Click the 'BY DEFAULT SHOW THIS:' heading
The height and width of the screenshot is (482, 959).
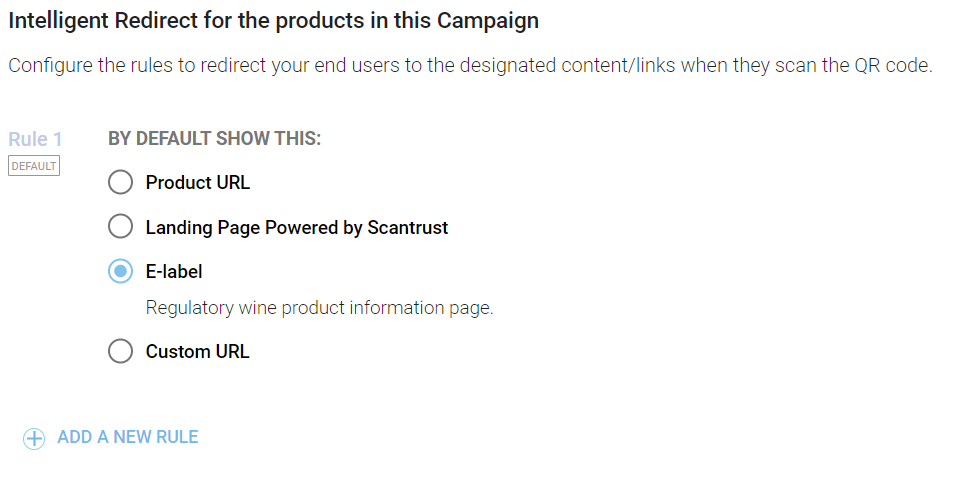coord(214,139)
